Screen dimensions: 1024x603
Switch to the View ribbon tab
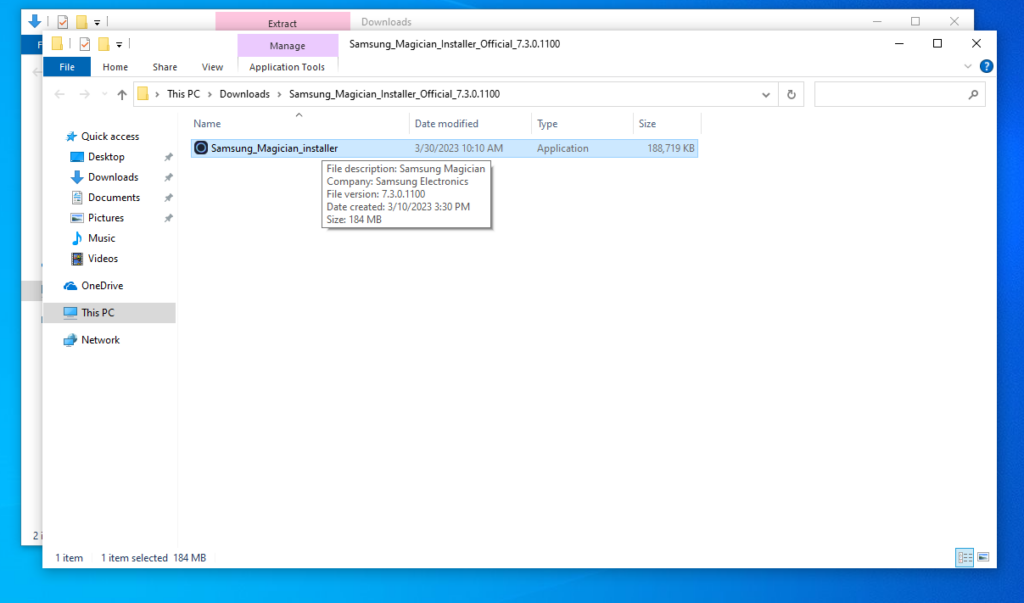[212, 67]
